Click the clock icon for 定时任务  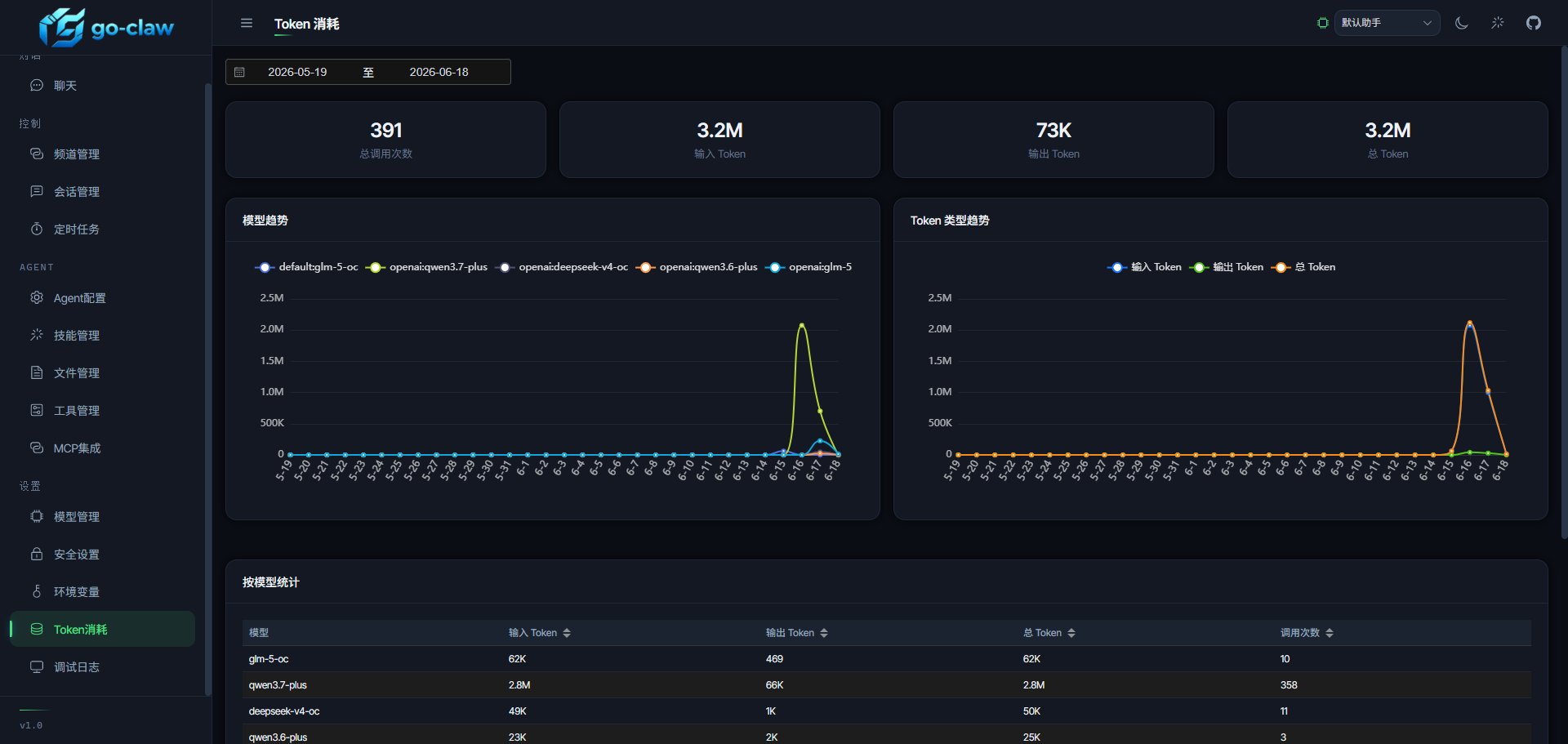point(37,229)
